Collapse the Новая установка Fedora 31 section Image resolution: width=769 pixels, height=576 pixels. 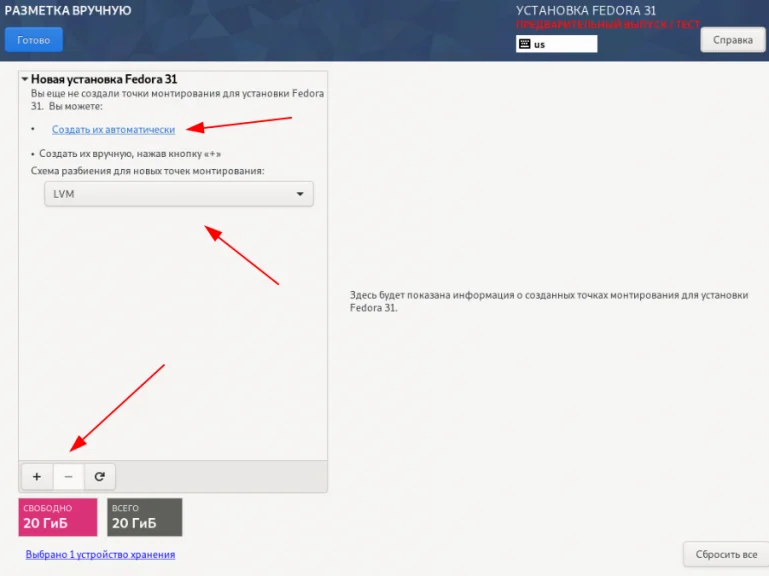click(x=25, y=79)
